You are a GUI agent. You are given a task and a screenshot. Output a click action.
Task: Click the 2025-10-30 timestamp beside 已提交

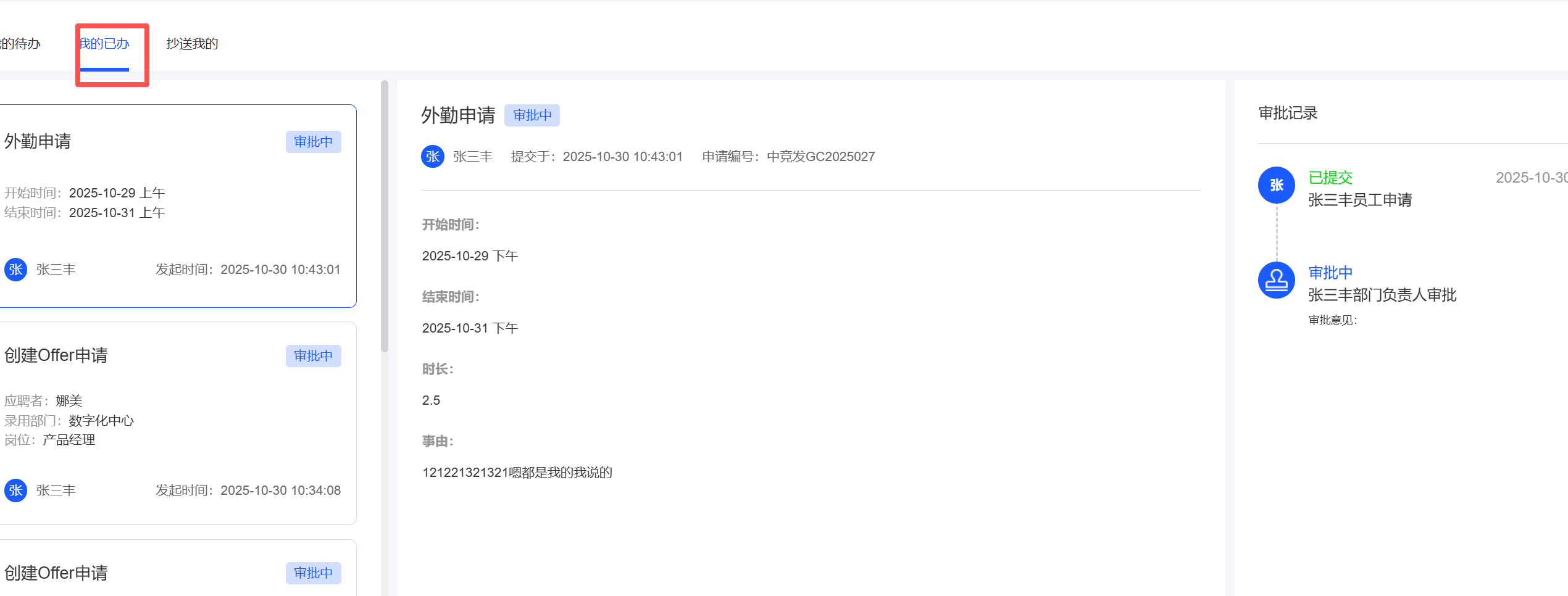(1532, 178)
